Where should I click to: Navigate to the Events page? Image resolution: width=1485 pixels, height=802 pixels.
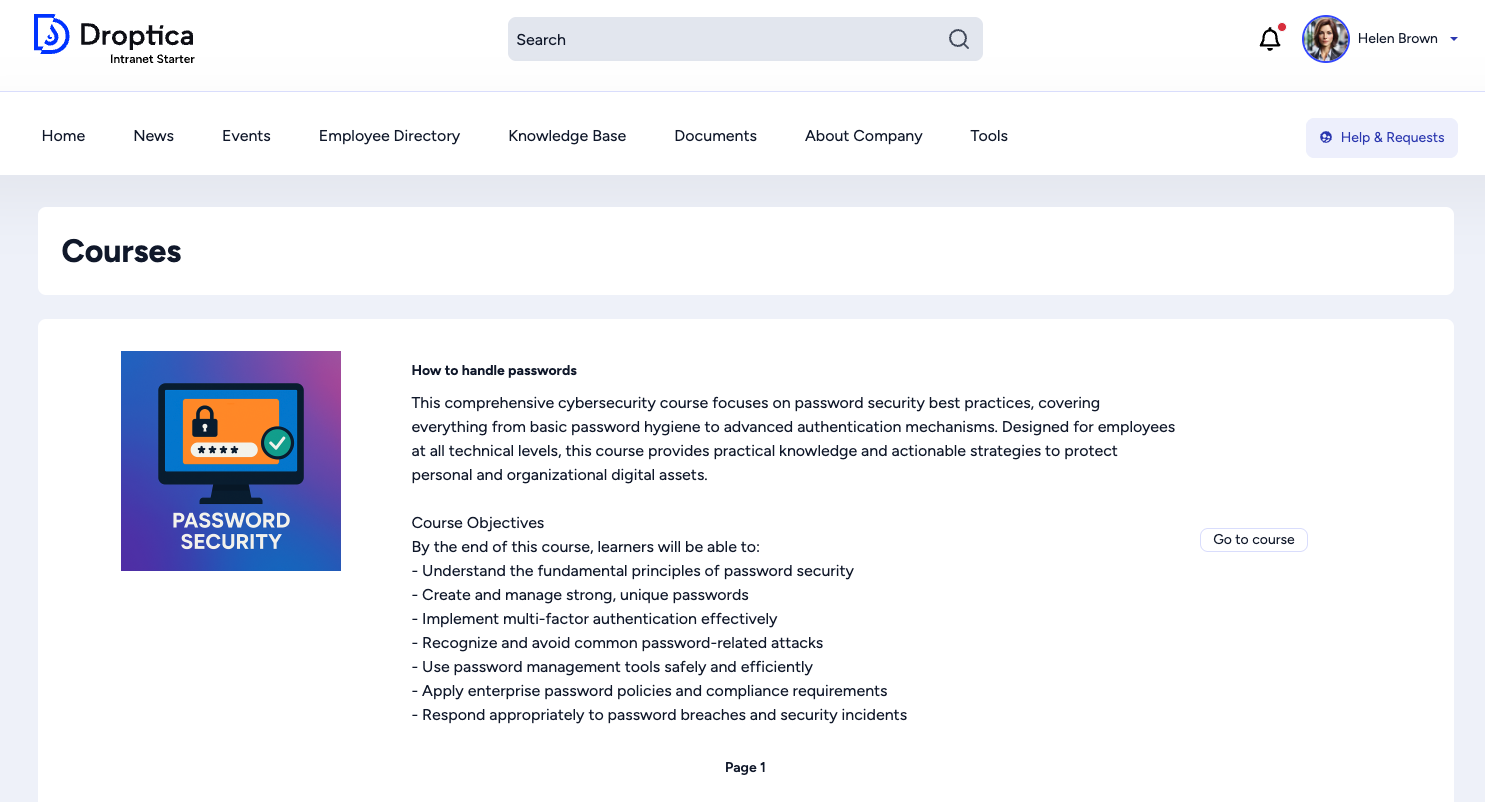pos(246,136)
